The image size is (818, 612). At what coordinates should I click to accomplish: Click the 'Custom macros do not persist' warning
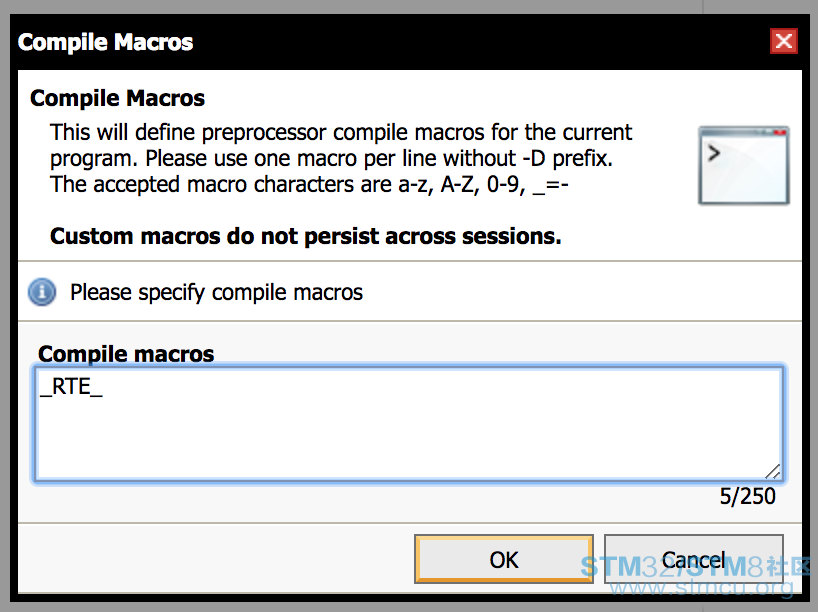coord(306,236)
